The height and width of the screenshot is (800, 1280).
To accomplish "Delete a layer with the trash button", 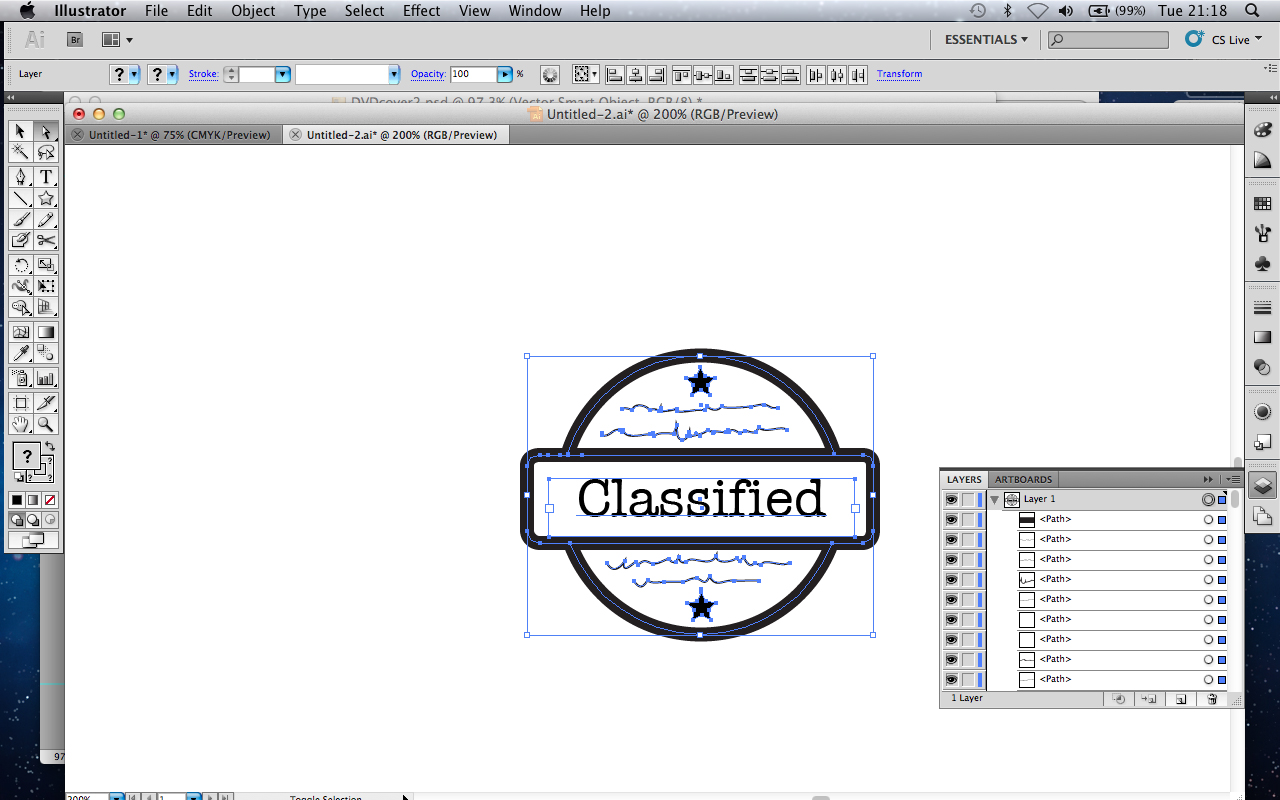I will pyautogui.click(x=1212, y=699).
